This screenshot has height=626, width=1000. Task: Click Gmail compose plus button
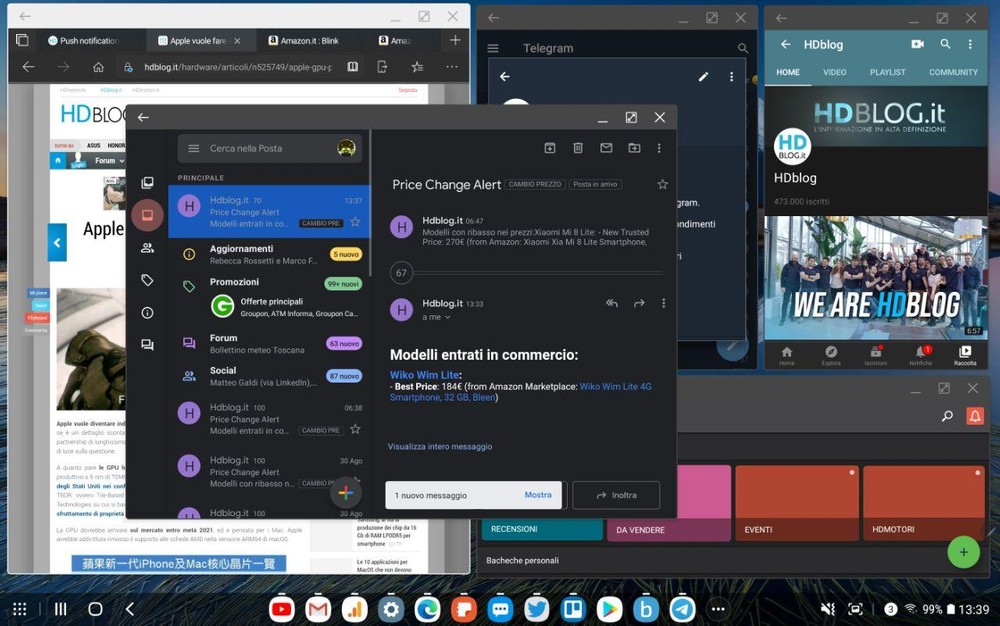click(346, 493)
